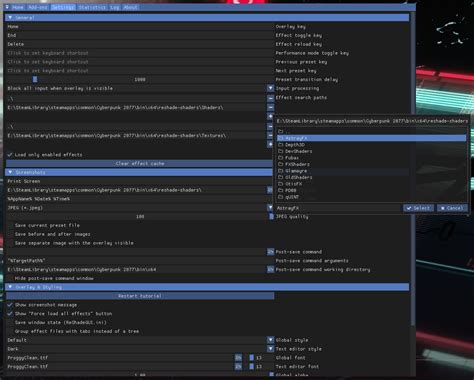Select the PD80 folder
The width and height of the screenshot is (474, 380).
coord(371,190)
